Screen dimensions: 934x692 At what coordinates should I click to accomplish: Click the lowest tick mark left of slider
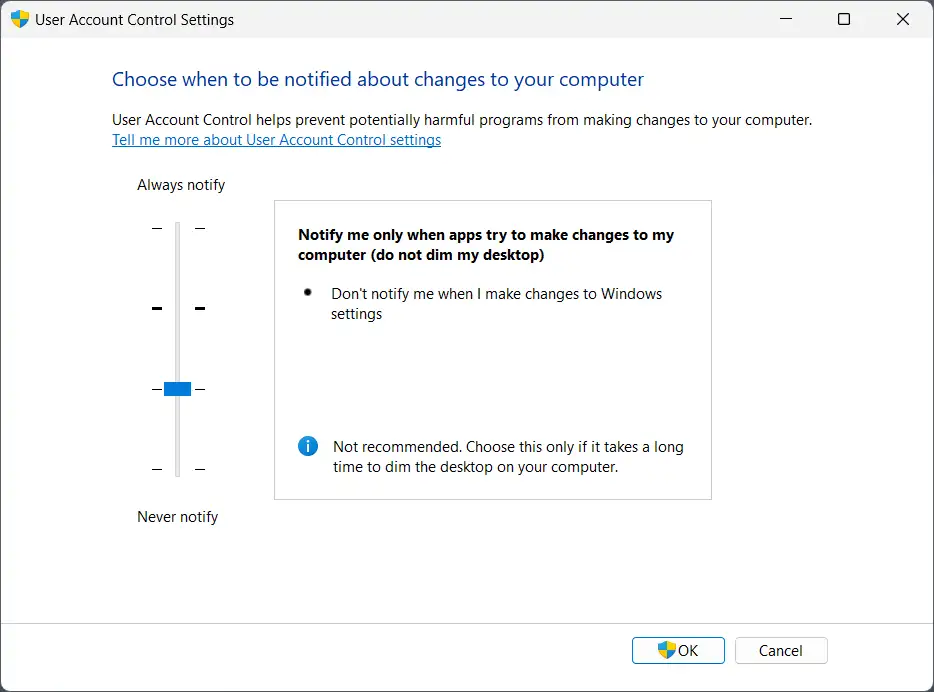[x=156, y=469]
